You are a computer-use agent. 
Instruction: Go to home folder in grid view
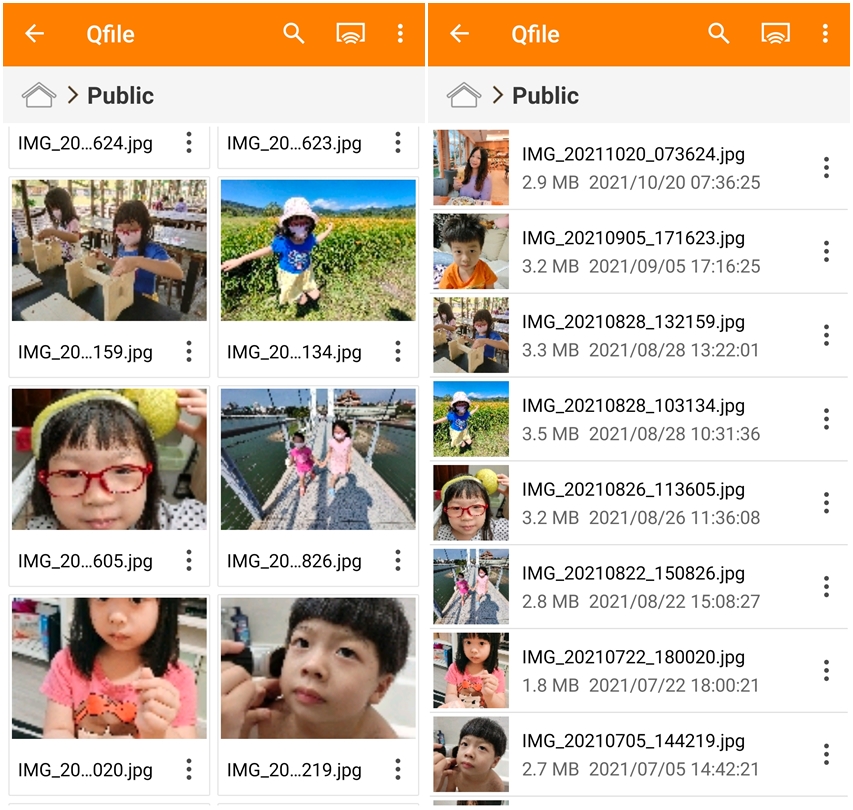(39, 95)
